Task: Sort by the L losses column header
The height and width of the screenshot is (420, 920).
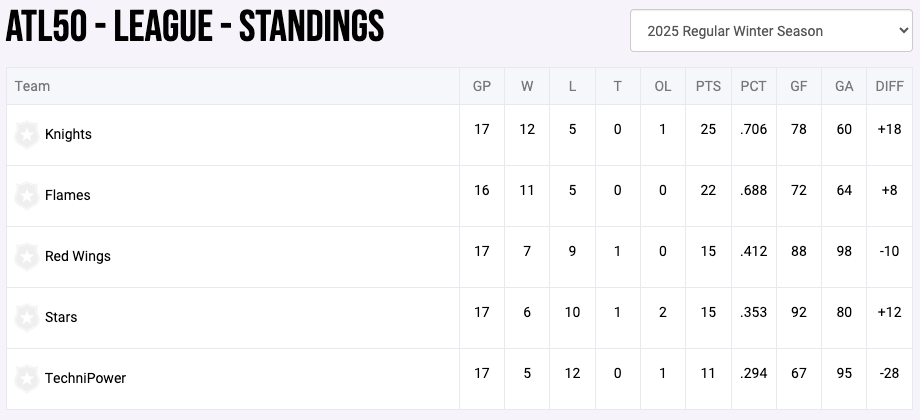Action: click(x=572, y=86)
